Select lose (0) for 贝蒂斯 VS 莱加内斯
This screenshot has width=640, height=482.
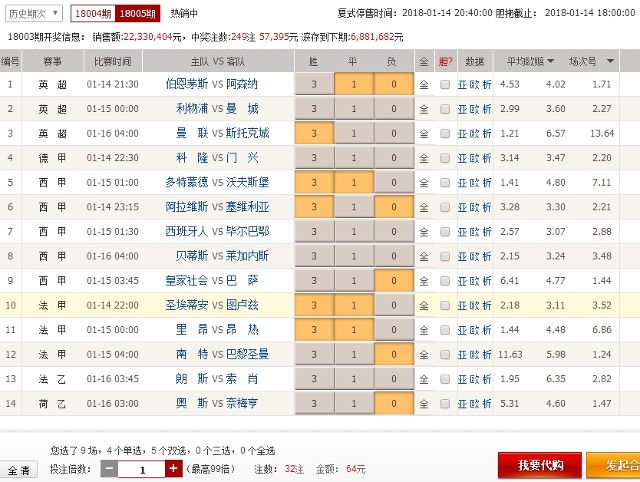tap(394, 256)
